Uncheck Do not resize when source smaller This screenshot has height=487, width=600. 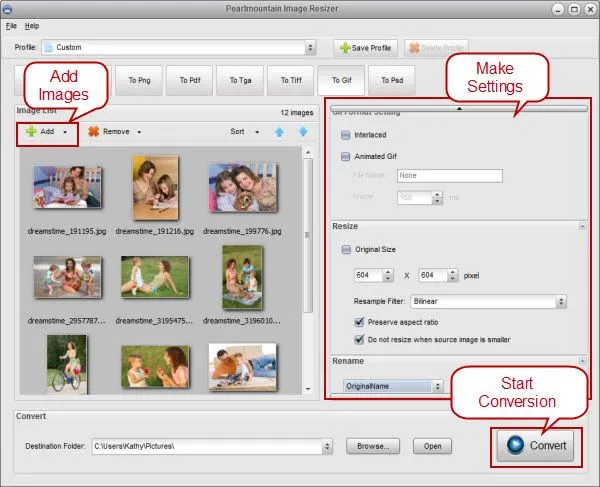pyautogui.click(x=359, y=339)
